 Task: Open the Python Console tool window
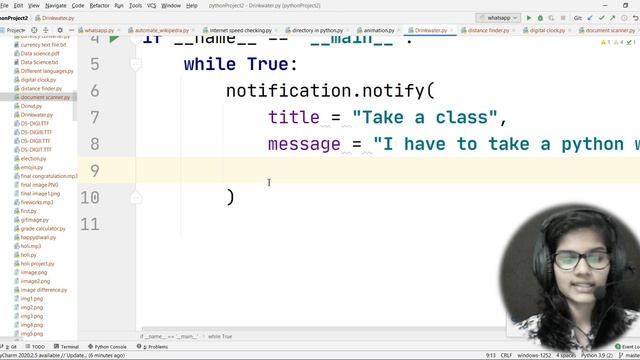107,347
